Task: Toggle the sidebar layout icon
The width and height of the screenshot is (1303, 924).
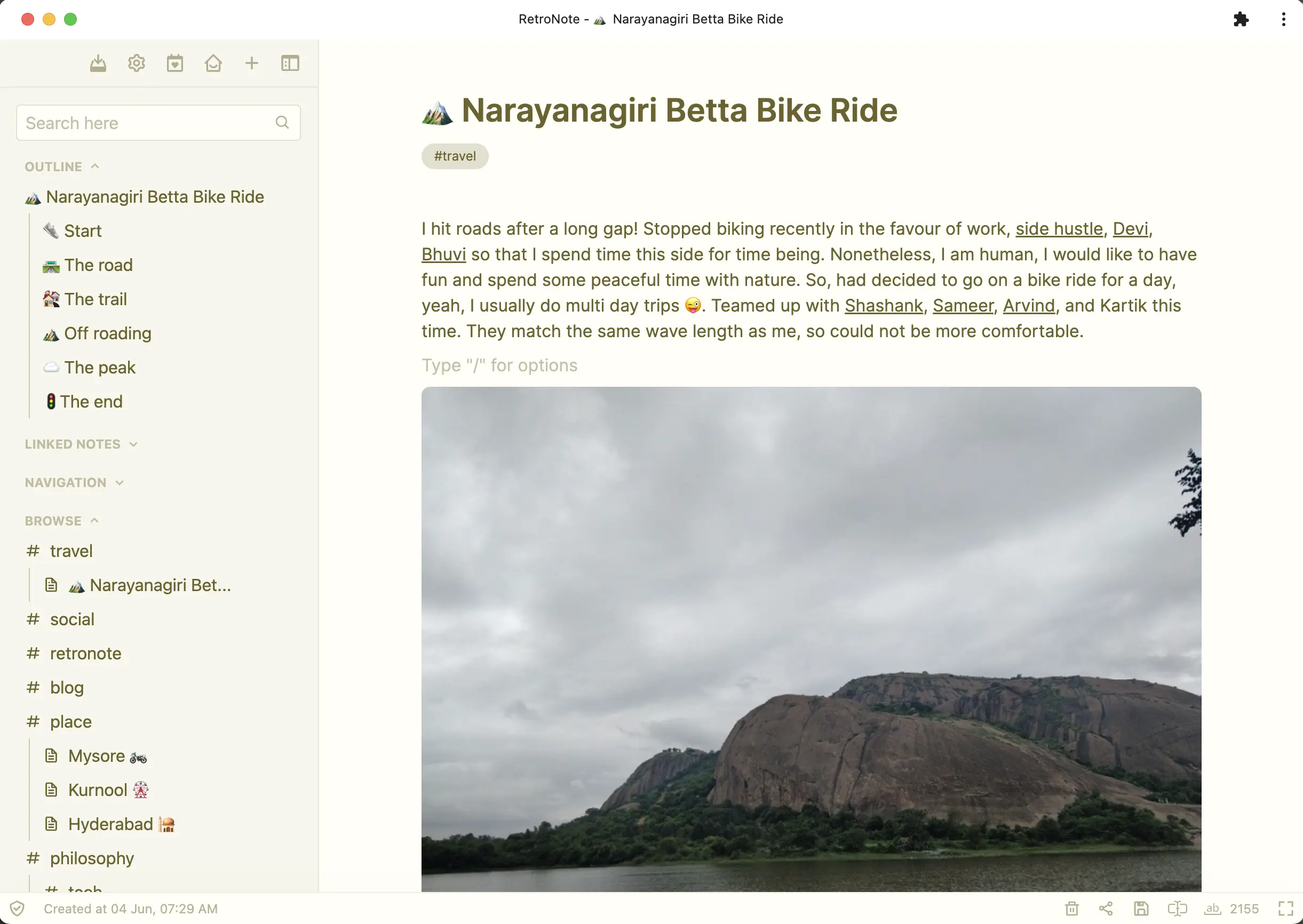Action: [x=290, y=63]
